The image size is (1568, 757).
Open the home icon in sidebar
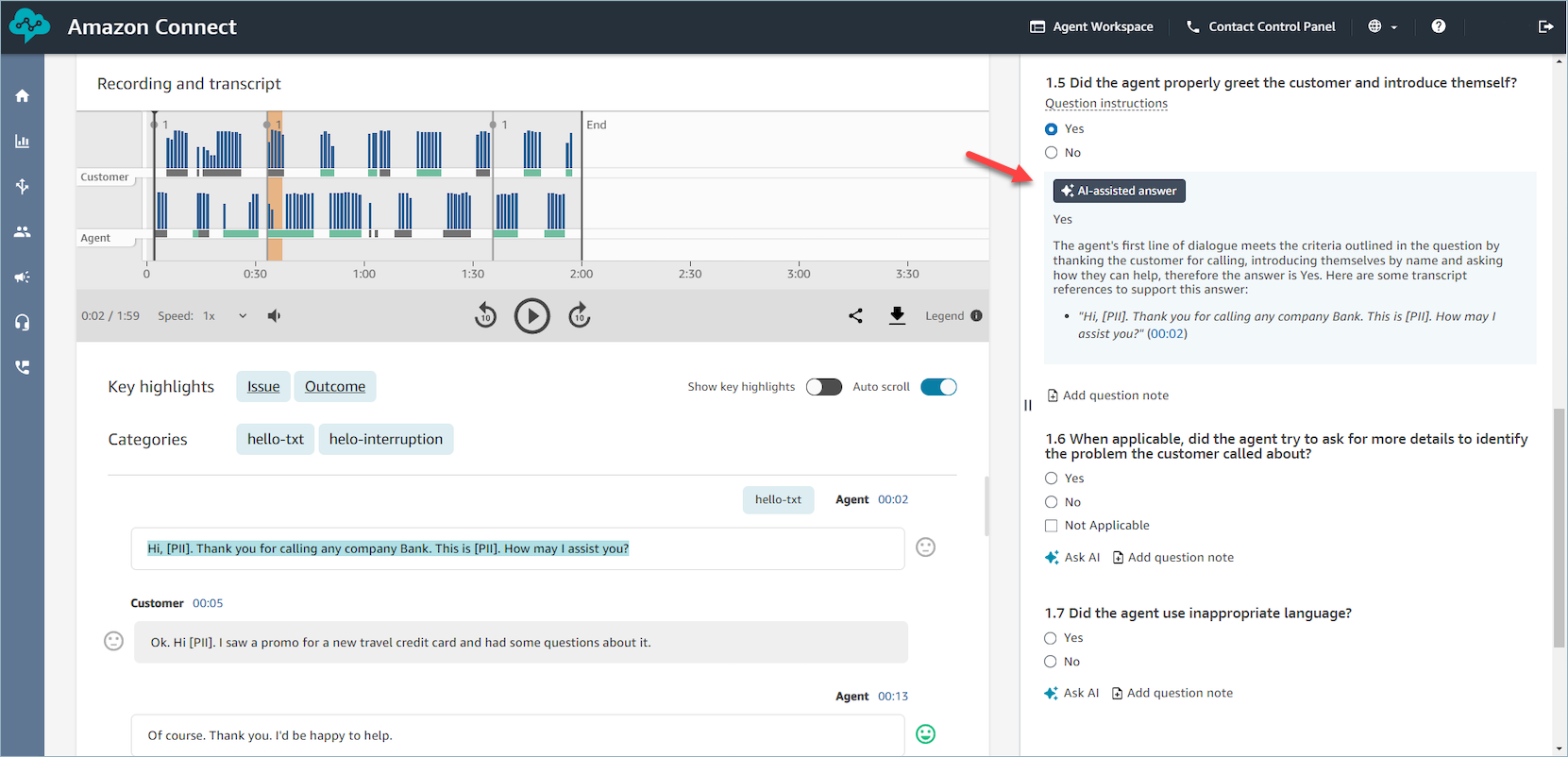coord(23,96)
